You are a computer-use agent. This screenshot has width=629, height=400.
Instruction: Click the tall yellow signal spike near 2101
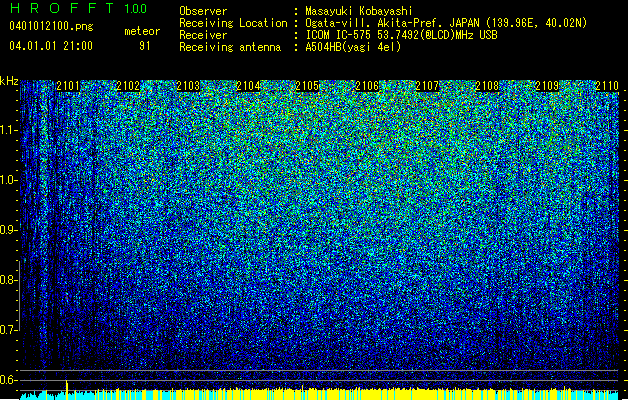tap(67, 389)
